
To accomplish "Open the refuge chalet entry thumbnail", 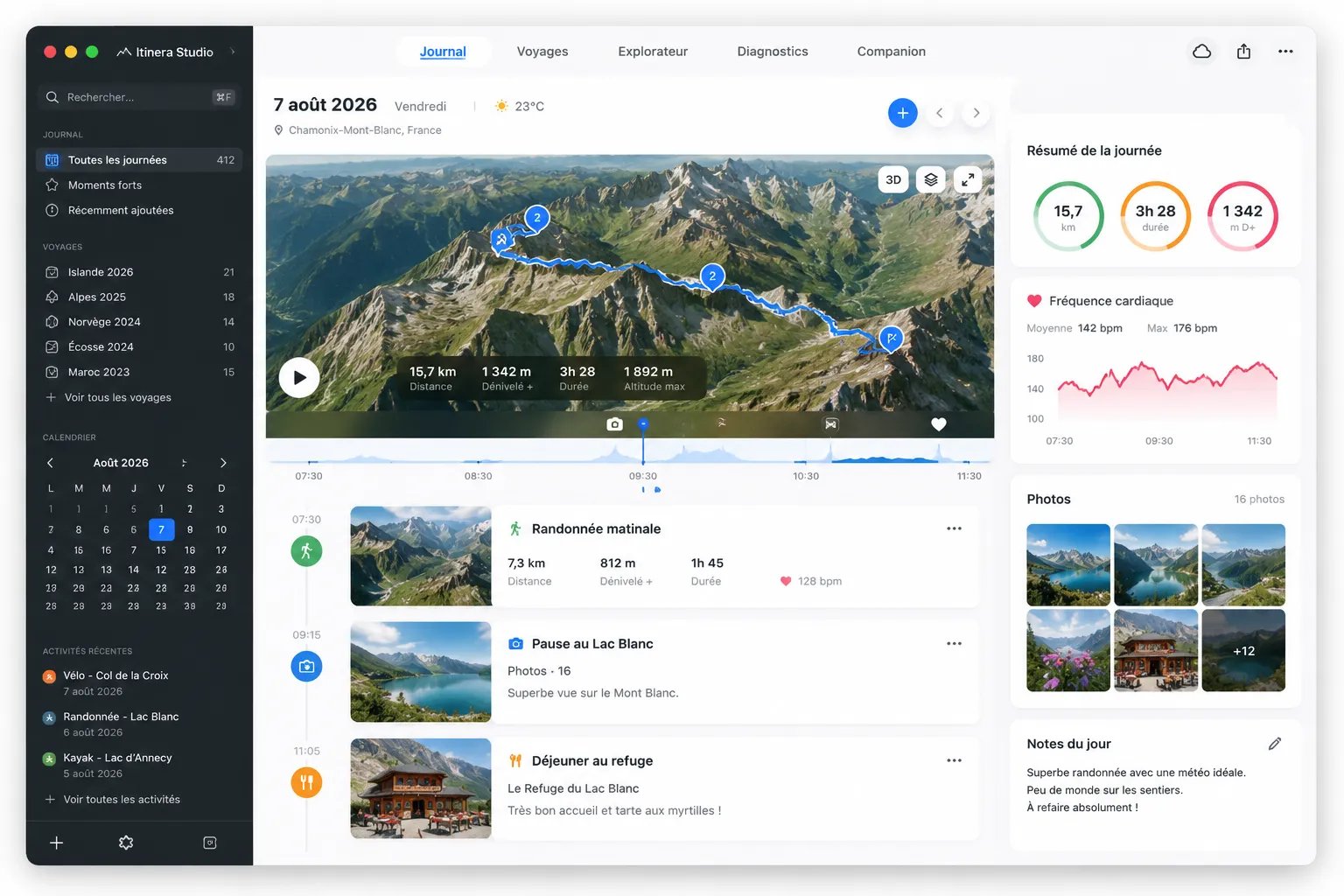I will click(x=421, y=788).
